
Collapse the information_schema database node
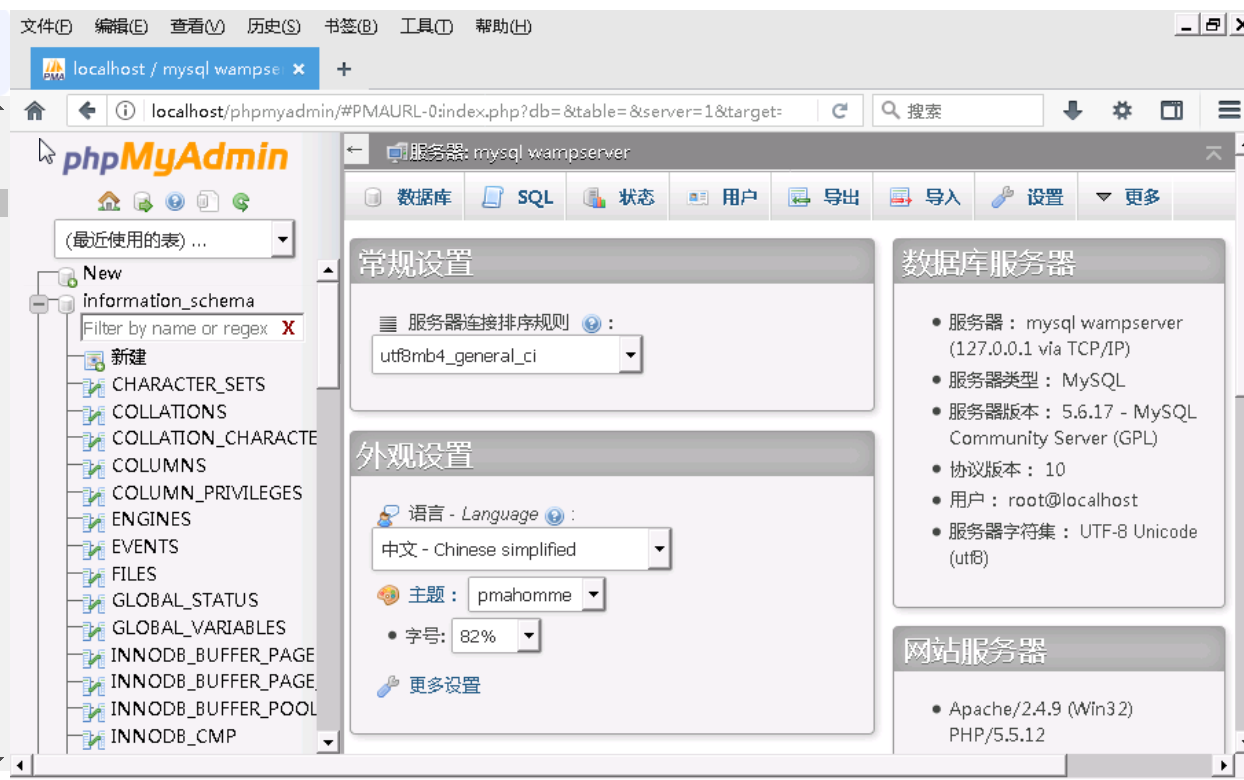[x=40, y=303]
